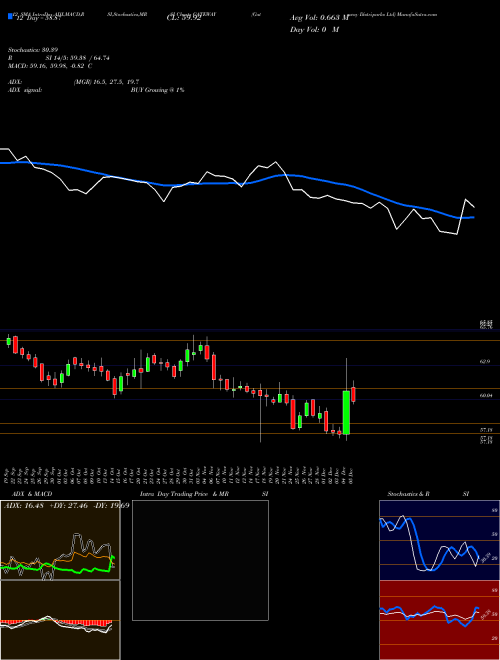Click the large green candlestick near chart end
This screenshot has width=500, height=660.
tap(346, 412)
